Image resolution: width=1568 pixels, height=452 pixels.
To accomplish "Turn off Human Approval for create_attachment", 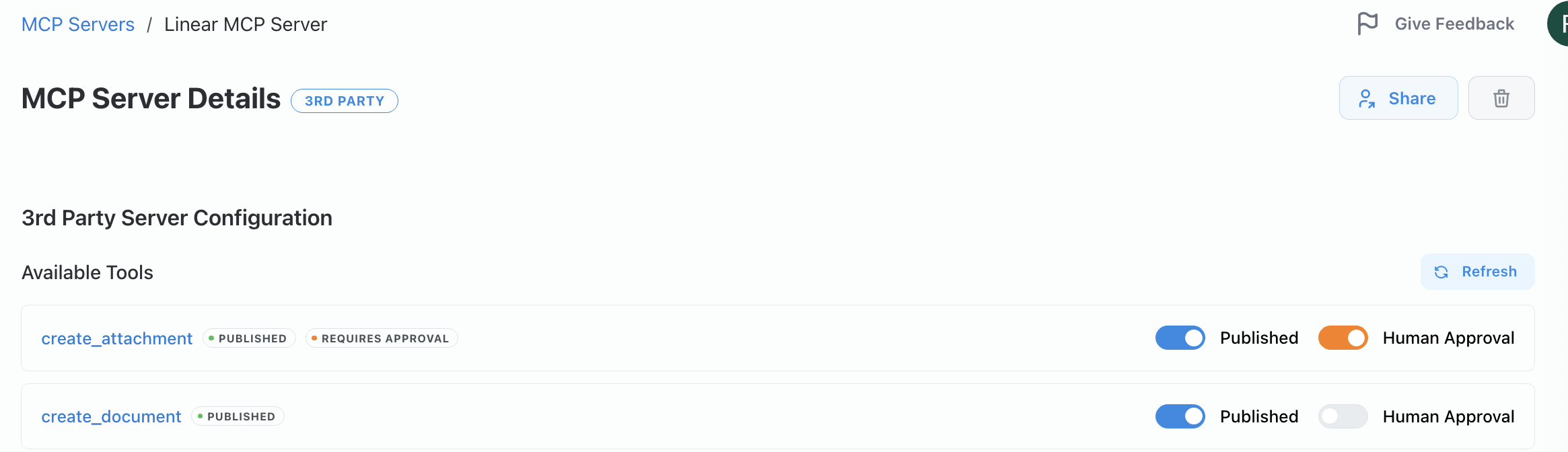I will click(x=1343, y=338).
